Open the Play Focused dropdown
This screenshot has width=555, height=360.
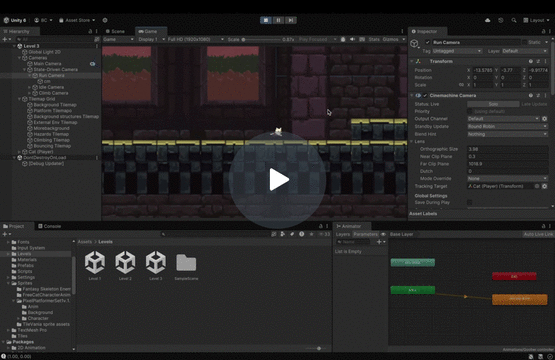[x=317, y=39]
